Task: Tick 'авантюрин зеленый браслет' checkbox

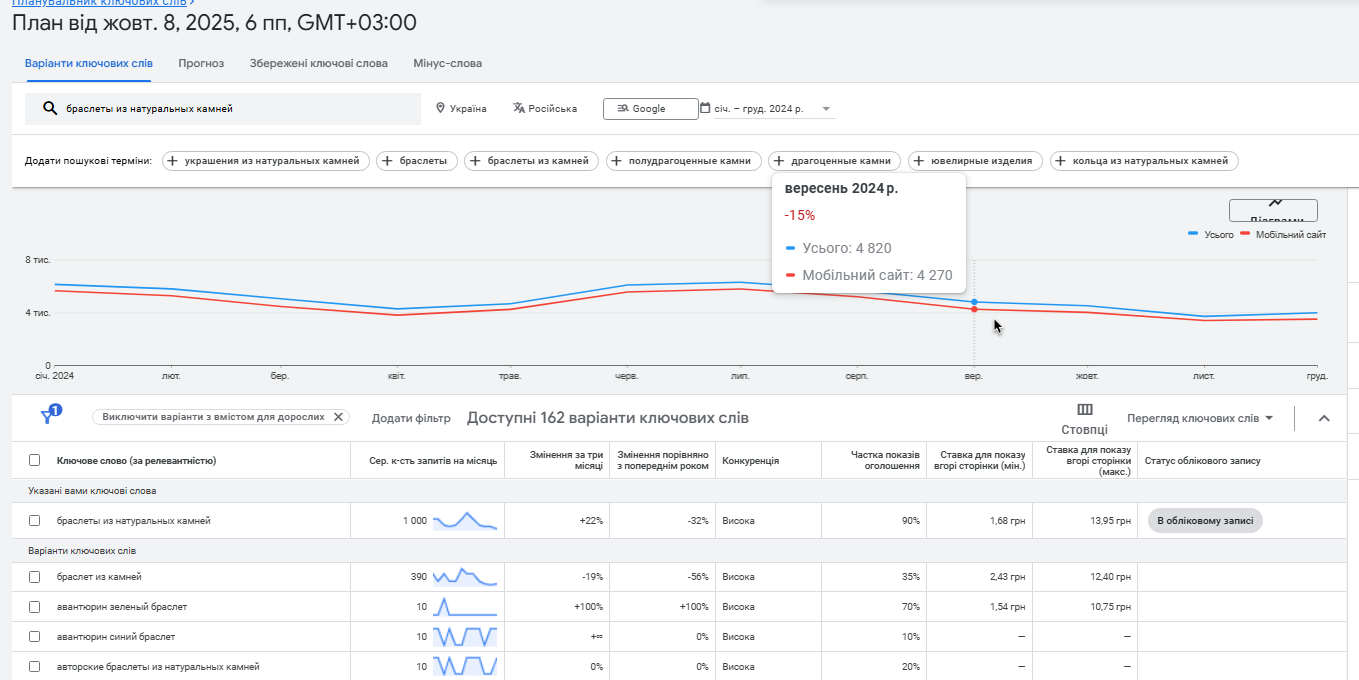Action: [35, 607]
